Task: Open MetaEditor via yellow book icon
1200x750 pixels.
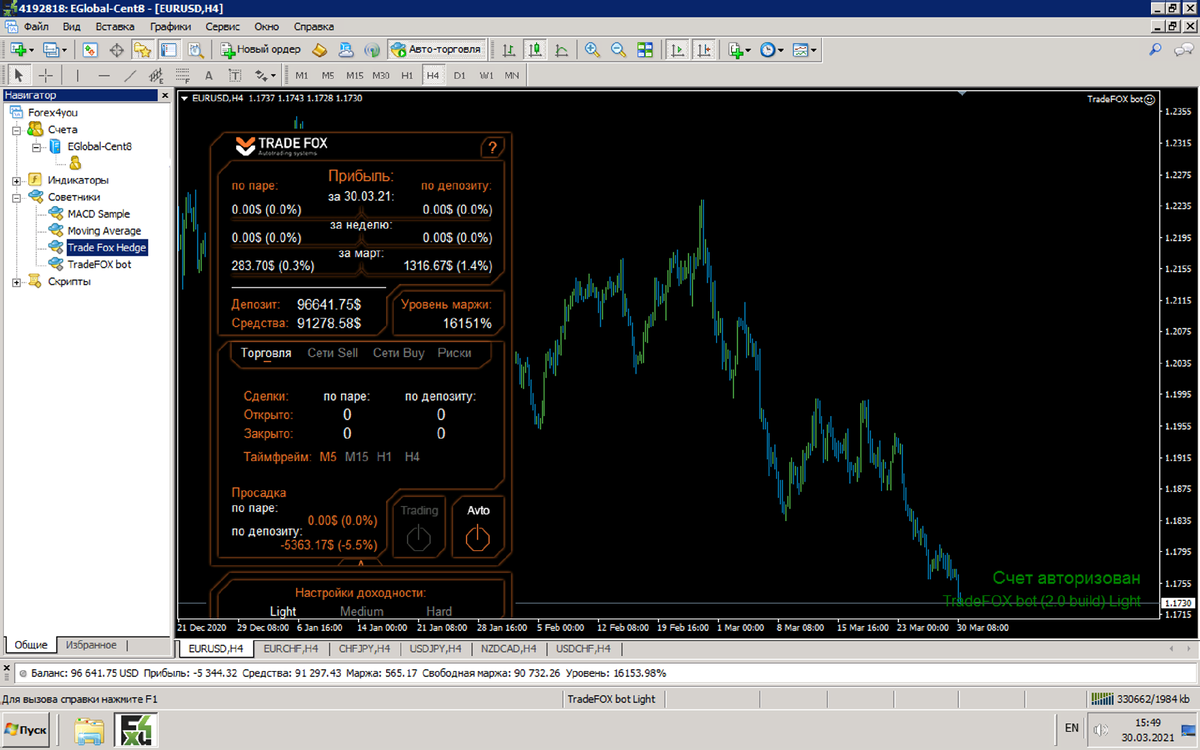Action: click(x=320, y=49)
